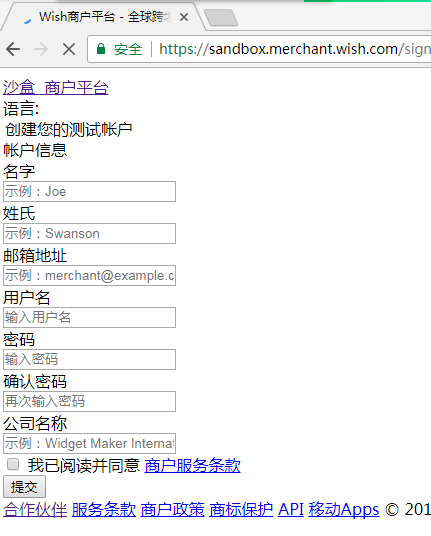Click the browser forward arrow

tap(41, 49)
